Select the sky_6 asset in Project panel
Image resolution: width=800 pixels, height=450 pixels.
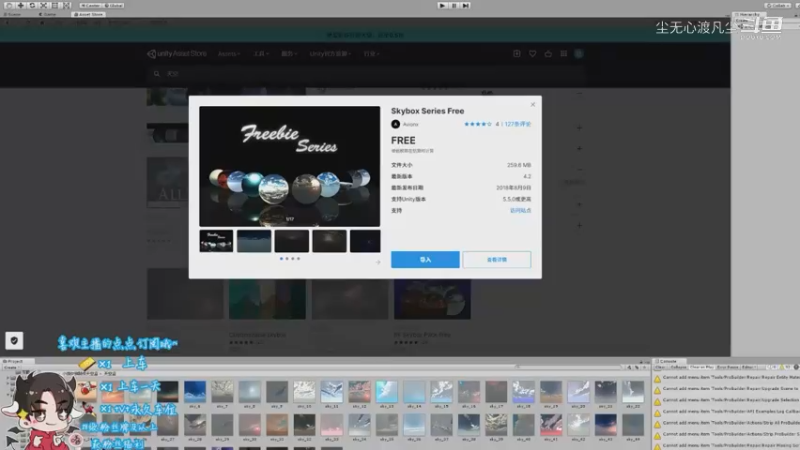tap(195, 394)
